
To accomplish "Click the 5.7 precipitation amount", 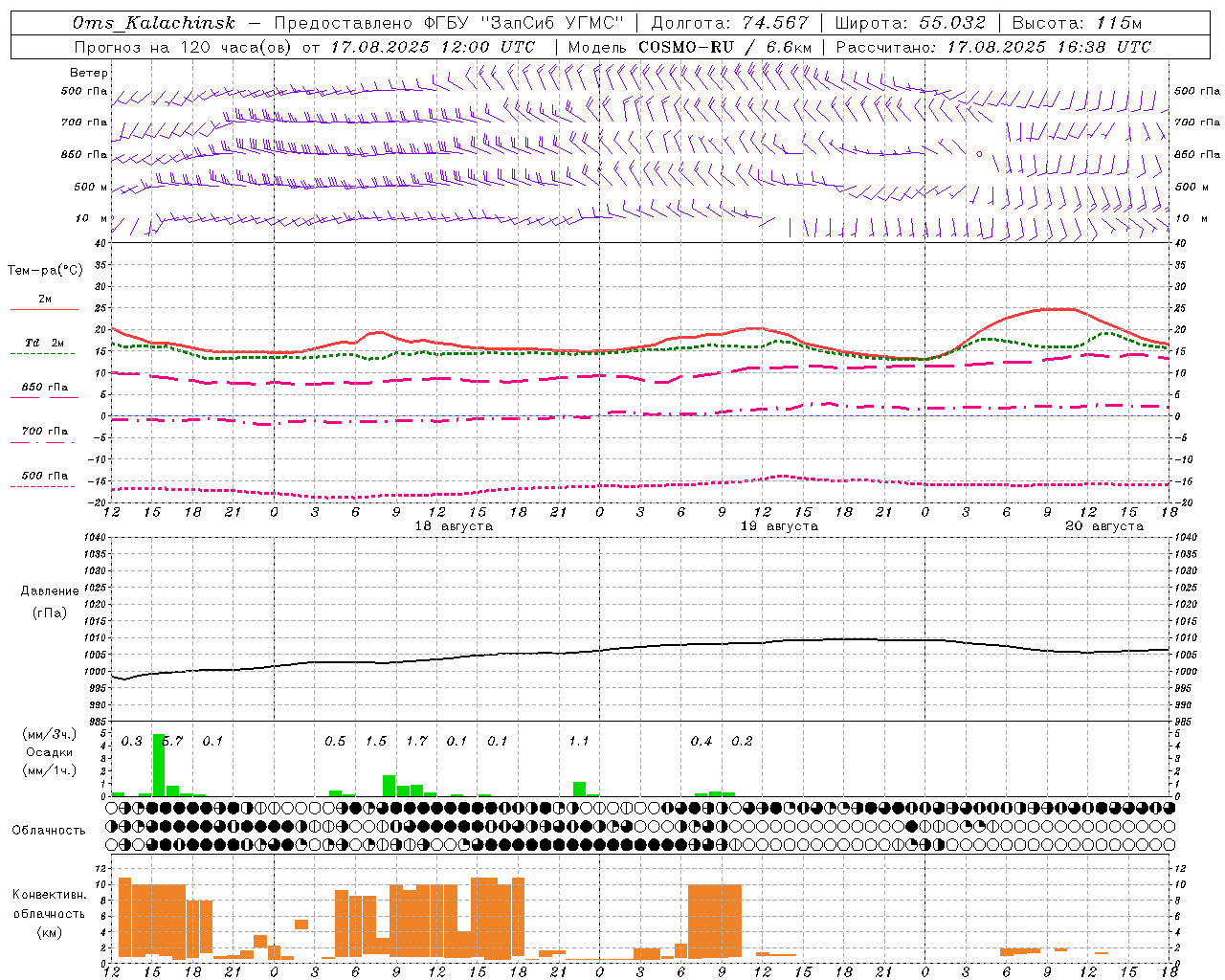I will (172, 742).
